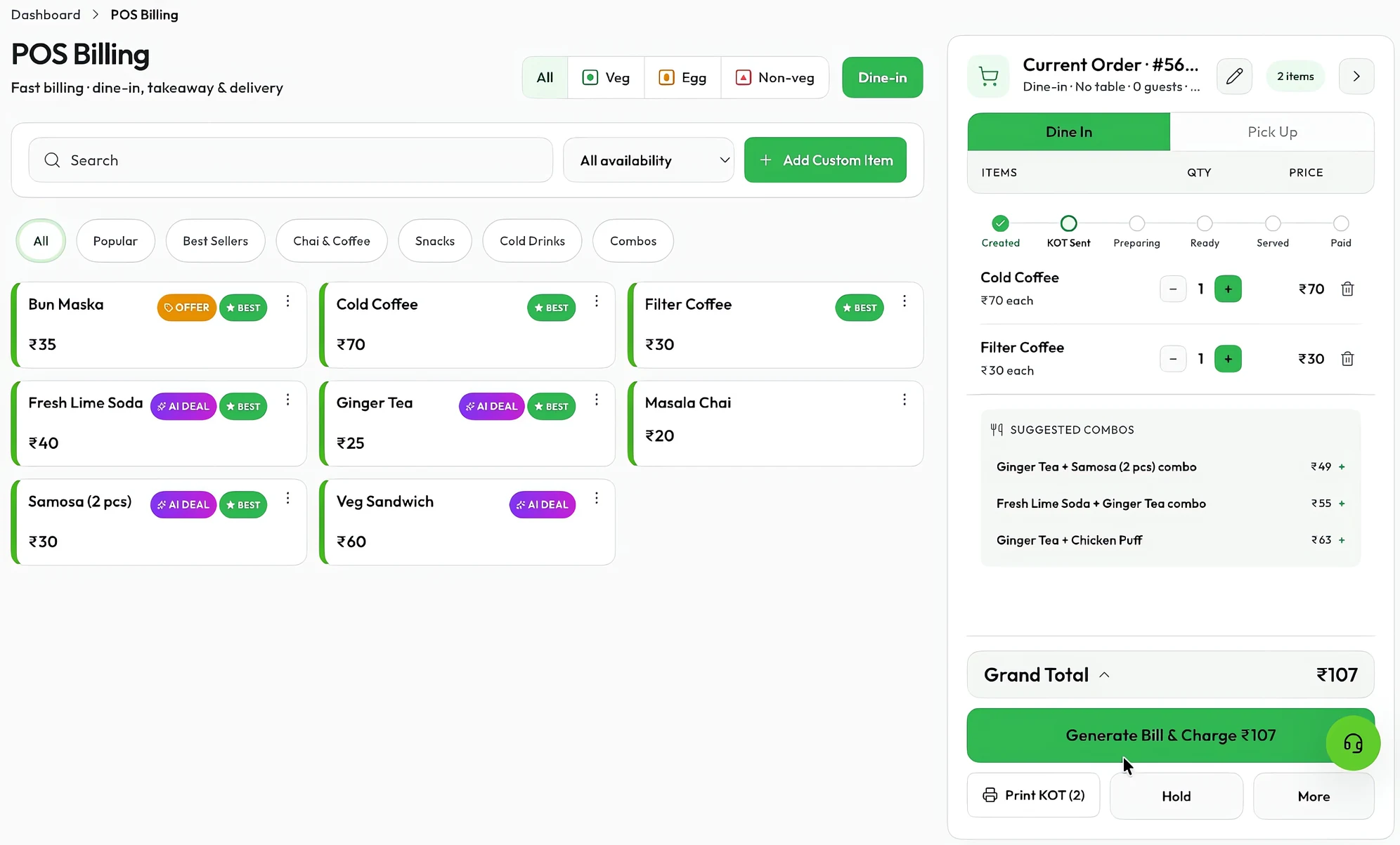Filter menu by Veg items
The height and width of the screenshot is (845, 1400).
606,77
